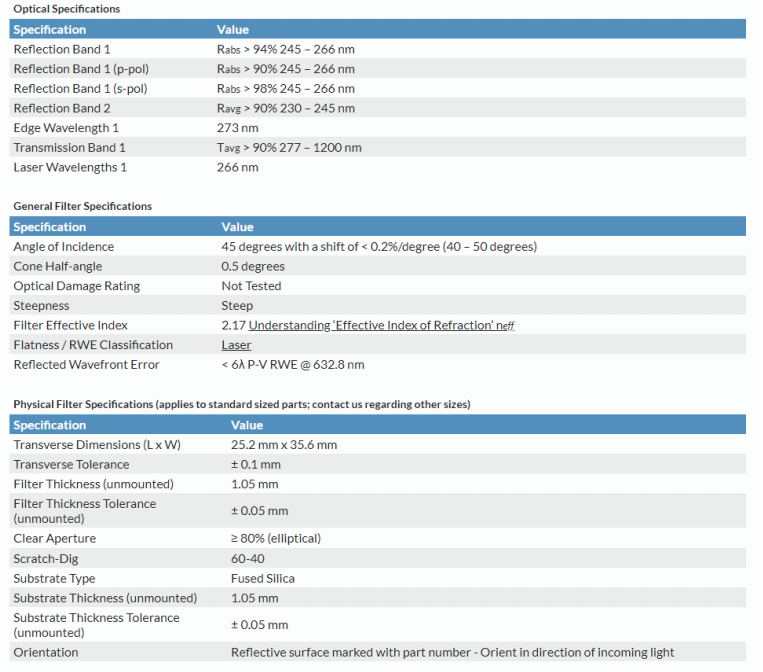Click the Physical Filter Specifications heading

(x=241, y=404)
